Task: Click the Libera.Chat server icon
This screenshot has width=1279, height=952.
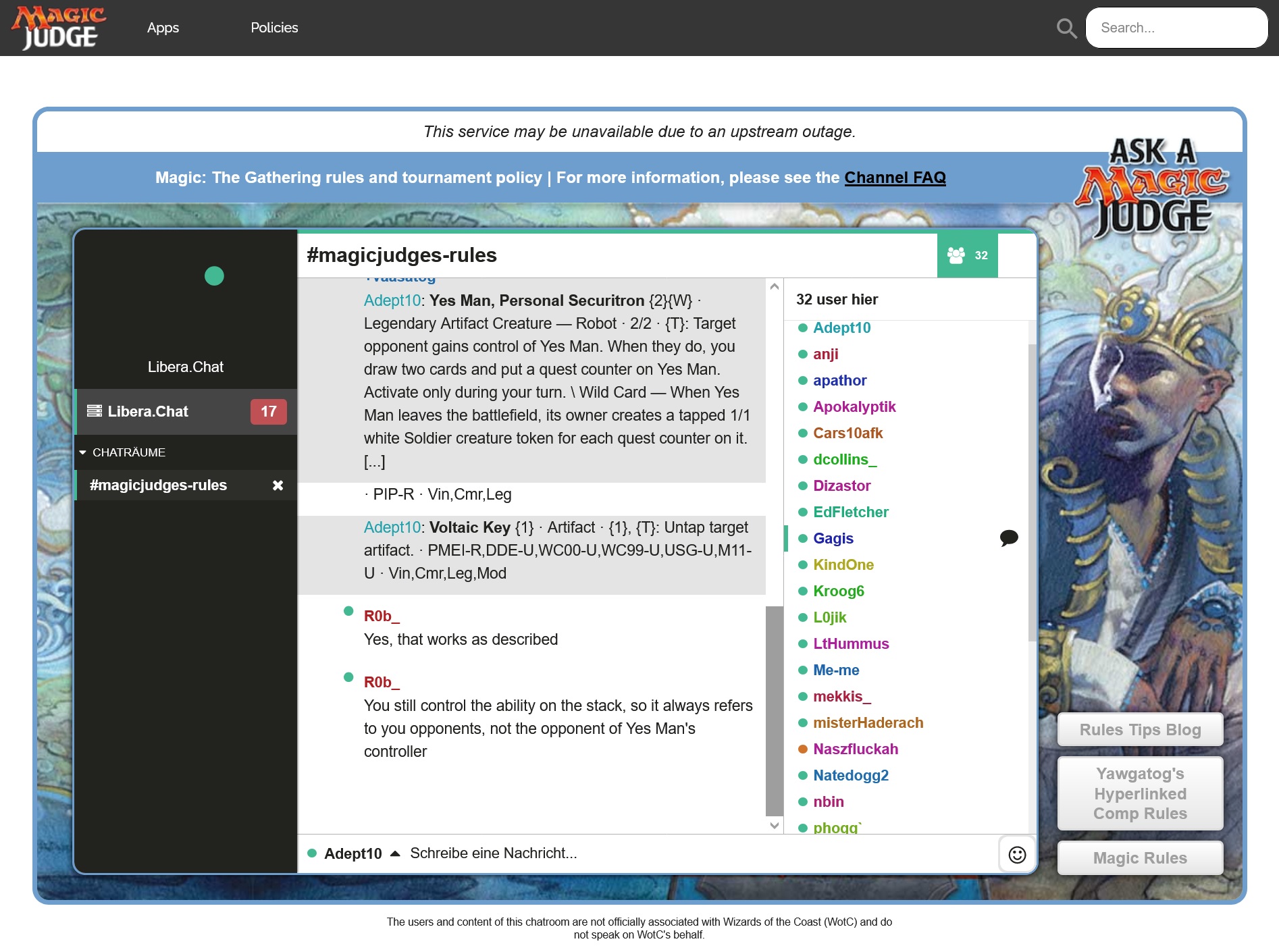Action: (95, 411)
